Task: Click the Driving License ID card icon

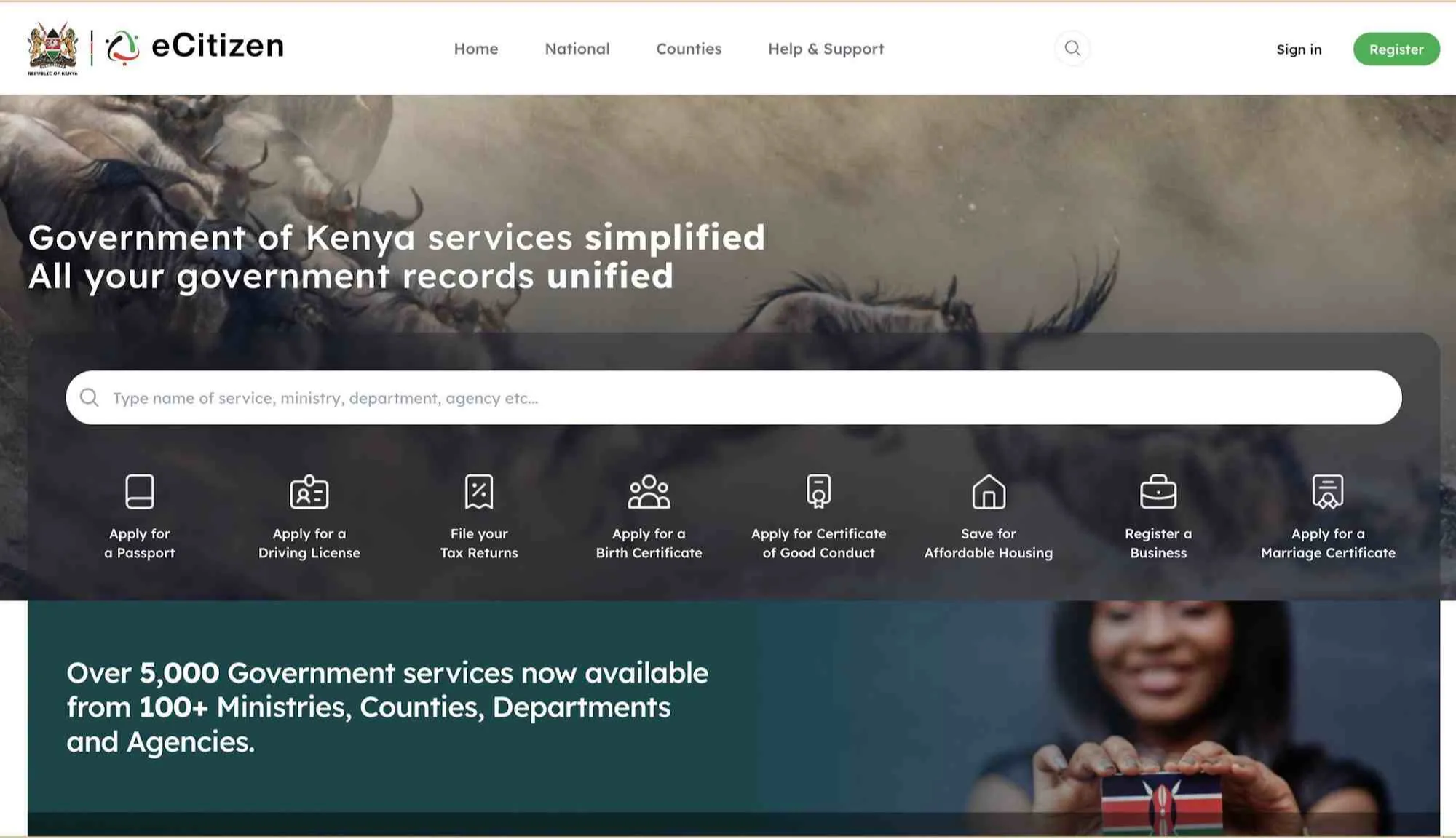Action: (x=309, y=492)
